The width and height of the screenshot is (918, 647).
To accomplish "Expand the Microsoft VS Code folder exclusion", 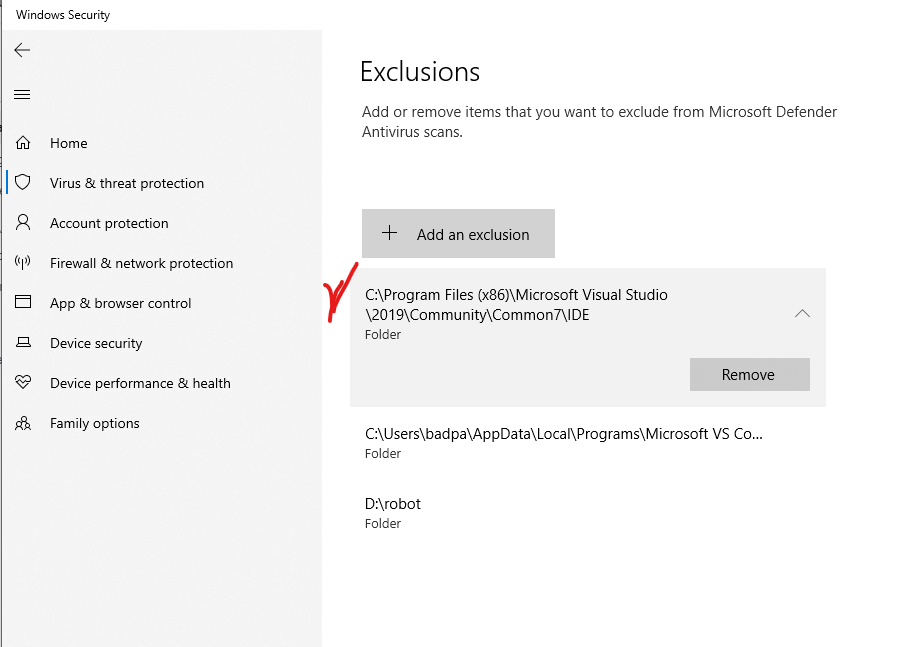I will [563, 443].
